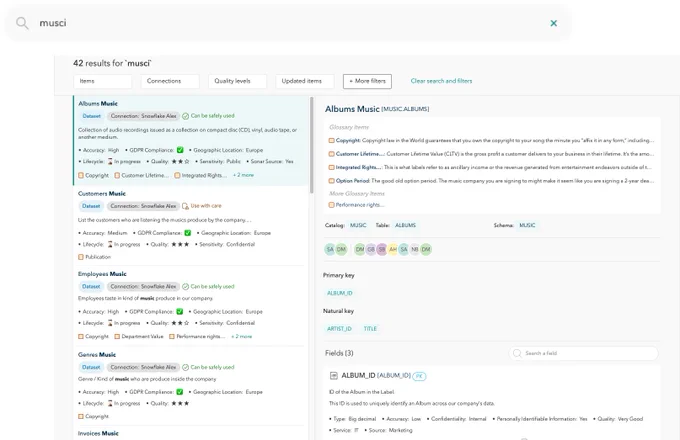Toggle GDPR Compliance checkbox in Employees Music card
The height and width of the screenshot is (440, 680).
click(180, 312)
